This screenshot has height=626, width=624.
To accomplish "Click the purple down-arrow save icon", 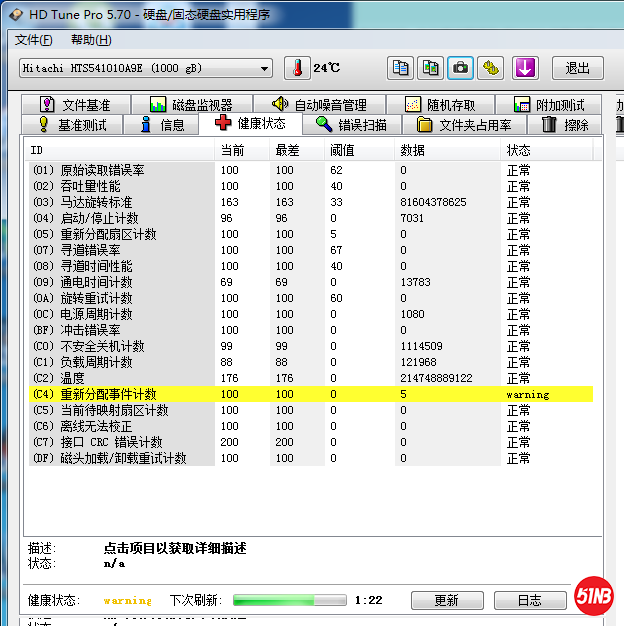I will point(525,68).
